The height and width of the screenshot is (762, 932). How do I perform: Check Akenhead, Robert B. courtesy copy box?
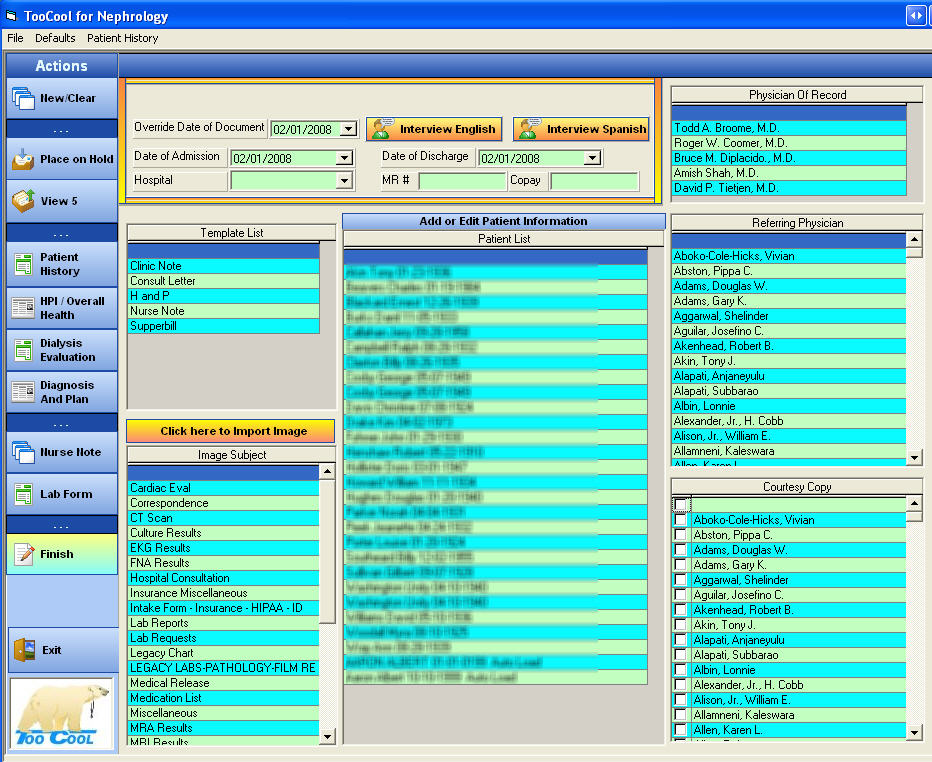(681, 610)
